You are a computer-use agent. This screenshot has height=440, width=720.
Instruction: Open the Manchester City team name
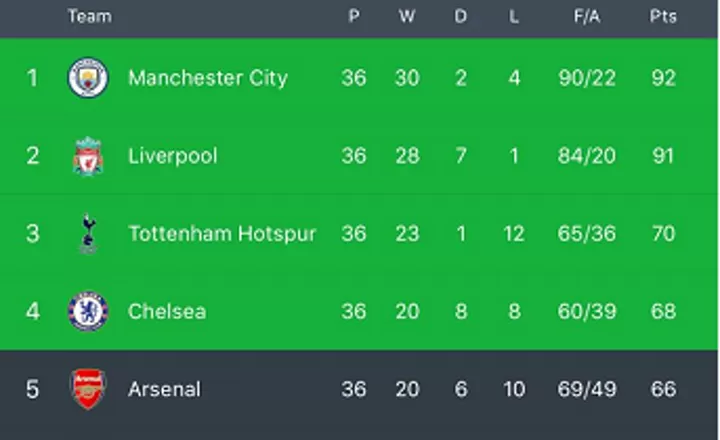208,78
